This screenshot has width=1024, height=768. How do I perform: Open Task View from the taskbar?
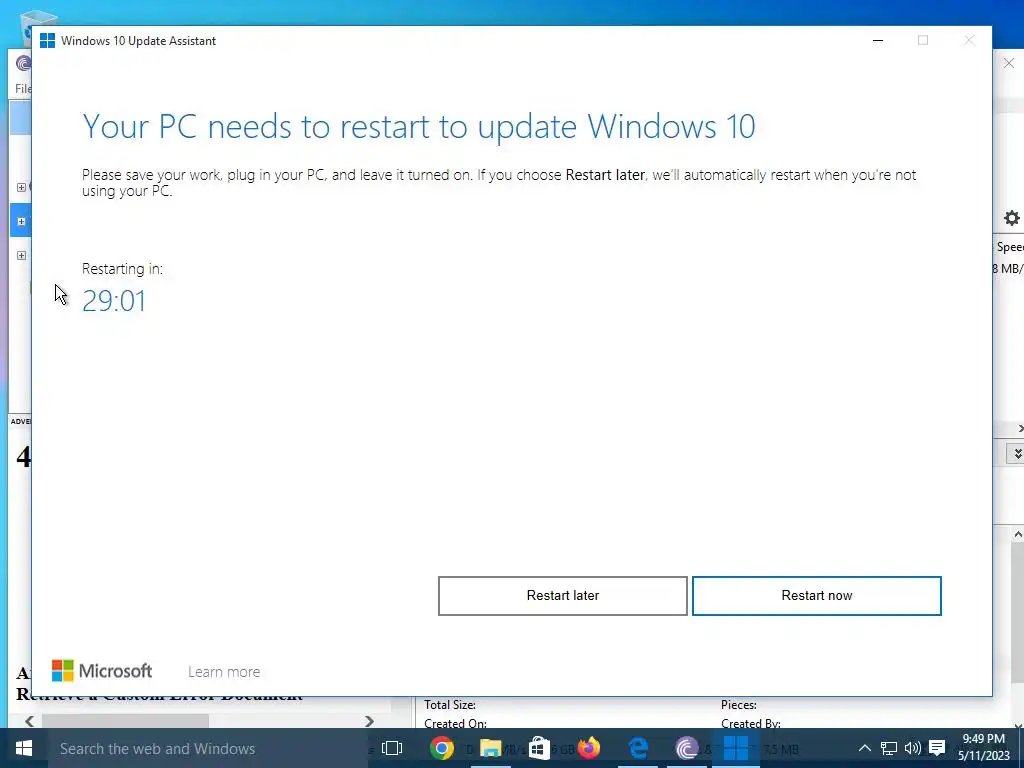point(392,748)
